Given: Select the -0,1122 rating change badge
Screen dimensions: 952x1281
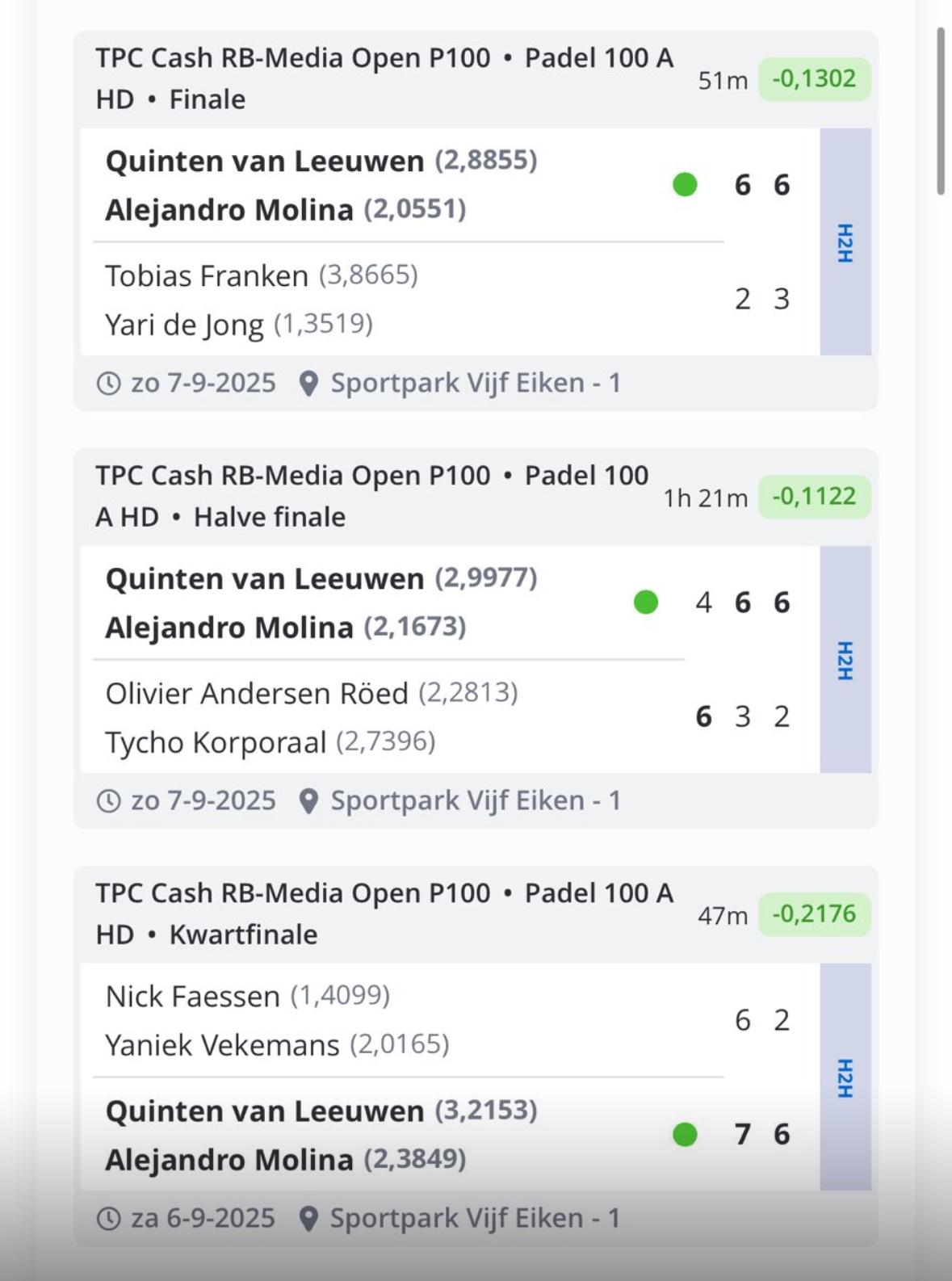Looking at the screenshot, I should [814, 497].
